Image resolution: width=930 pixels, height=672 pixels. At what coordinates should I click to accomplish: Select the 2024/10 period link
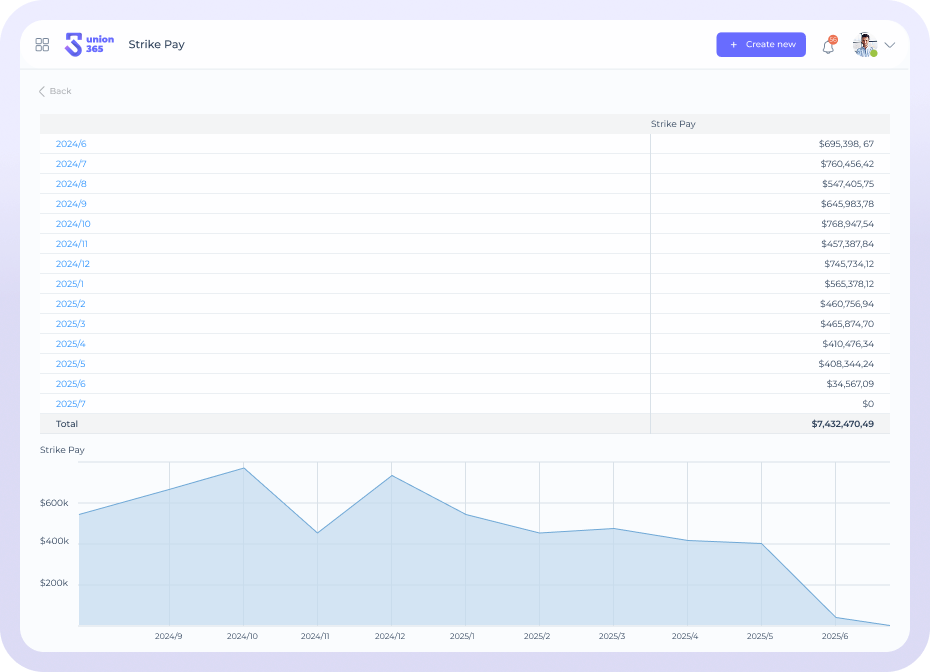(73, 224)
